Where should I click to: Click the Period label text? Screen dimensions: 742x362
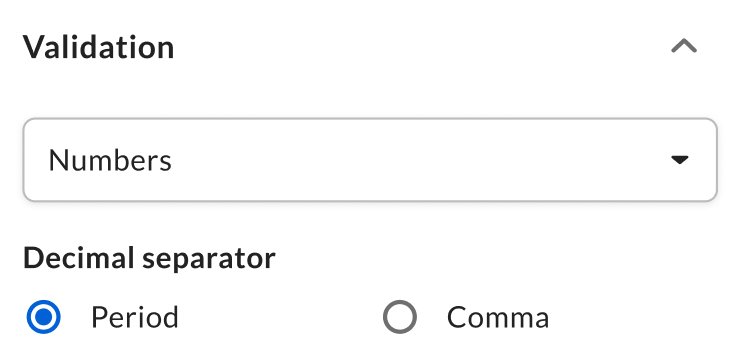pyautogui.click(x=135, y=317)
